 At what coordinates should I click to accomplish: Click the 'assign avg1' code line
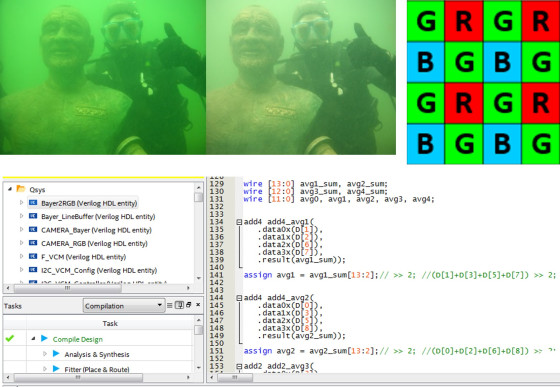point(400,275)
